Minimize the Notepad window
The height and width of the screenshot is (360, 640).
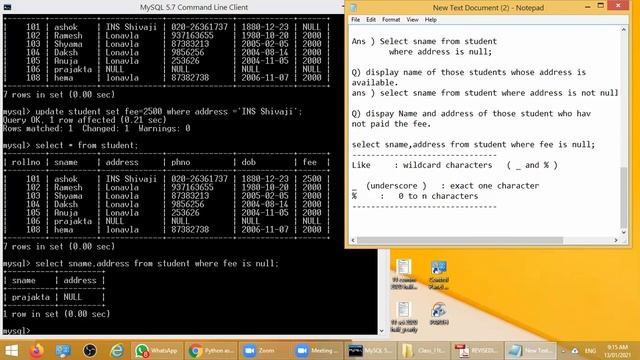point(588,6)
